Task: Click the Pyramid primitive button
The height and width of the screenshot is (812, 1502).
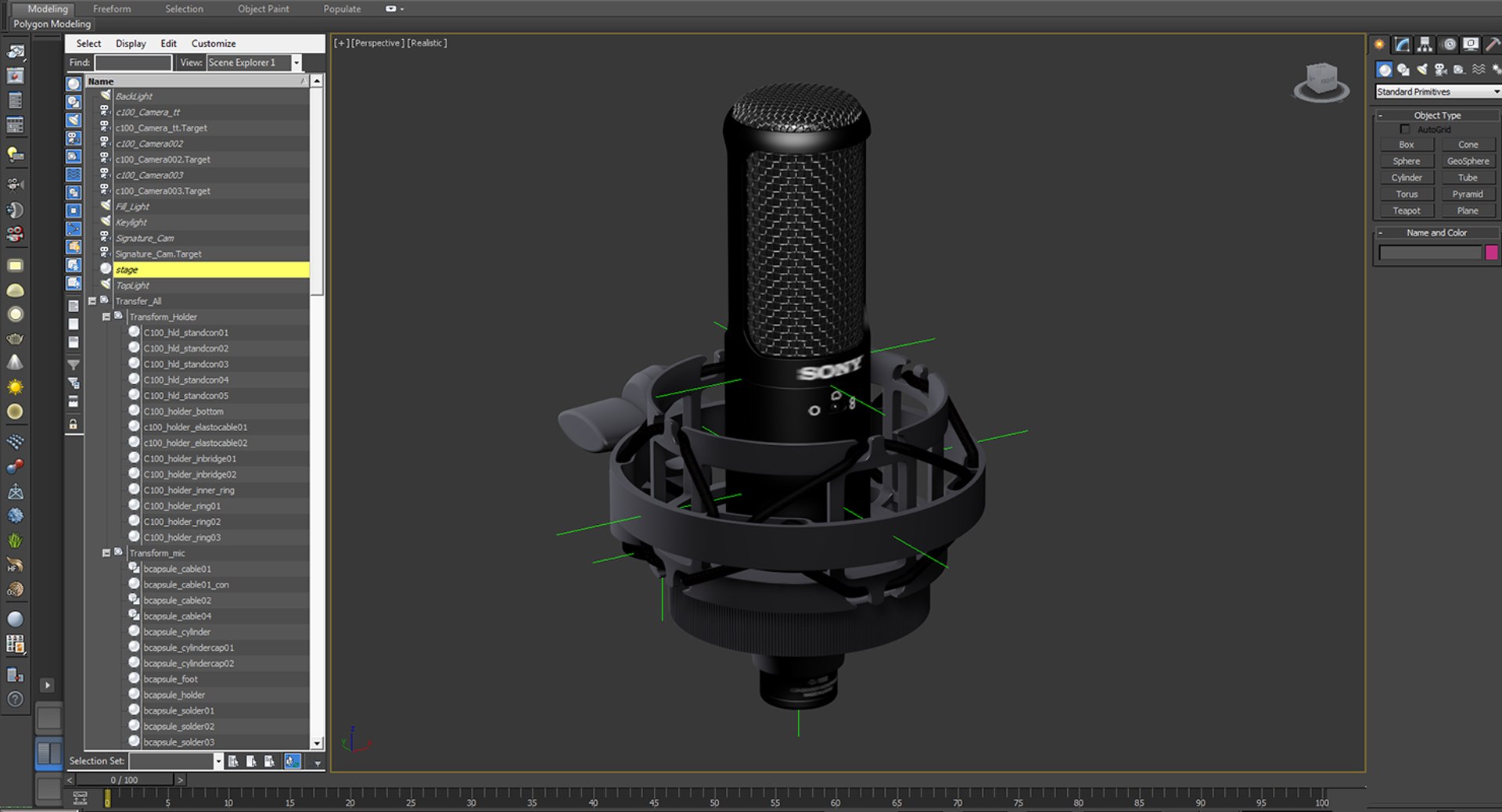Action: pyautogui.click(x=1468, y=194)
